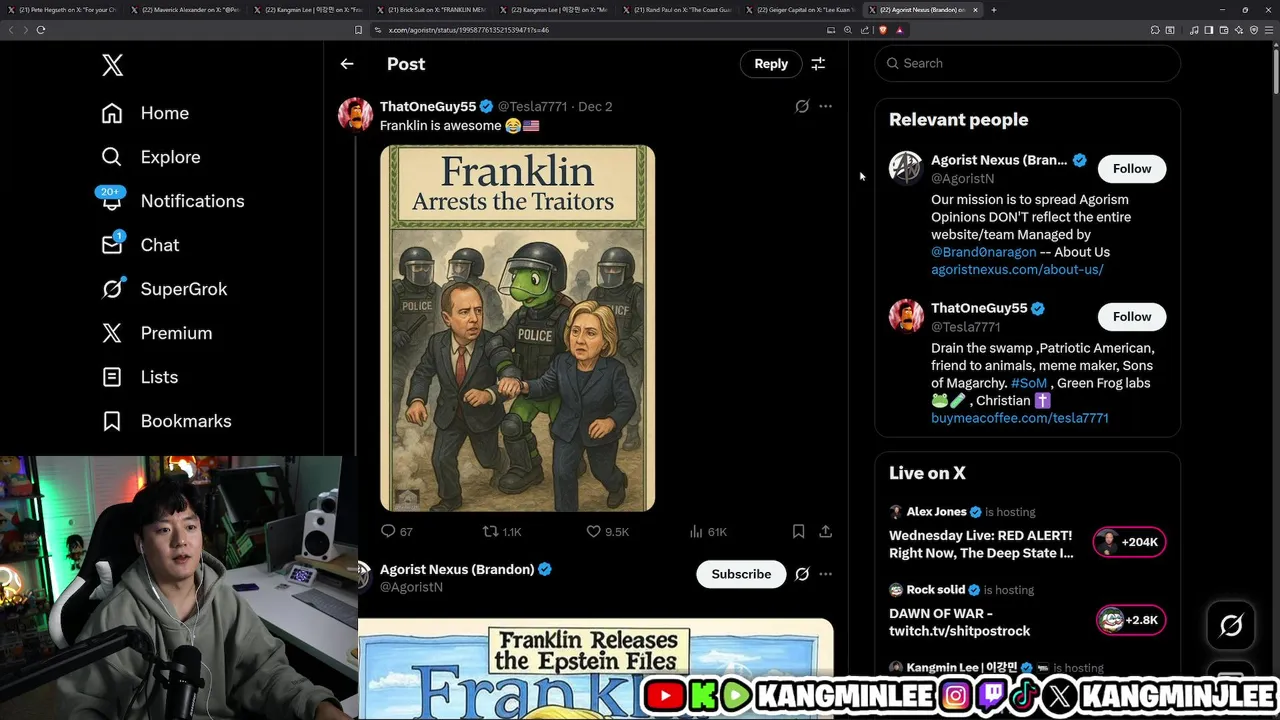1280x720 pixels.
Task: Click the browser back arrow
Action: [x=11, y=30]
